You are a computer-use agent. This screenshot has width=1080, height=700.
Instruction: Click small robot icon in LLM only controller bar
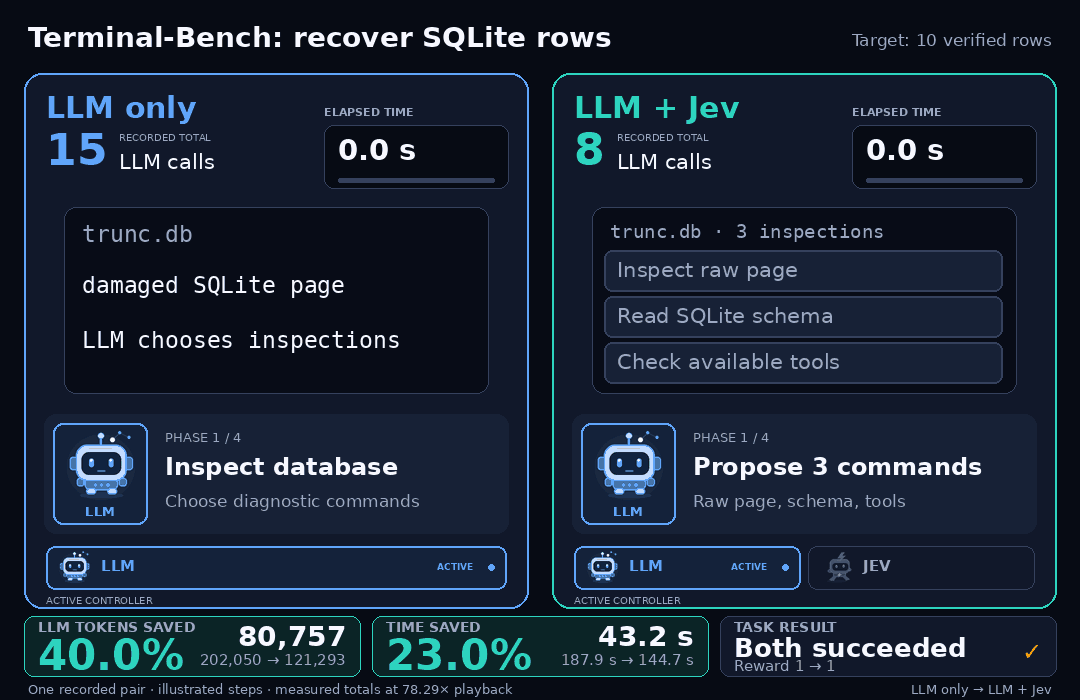74,566
